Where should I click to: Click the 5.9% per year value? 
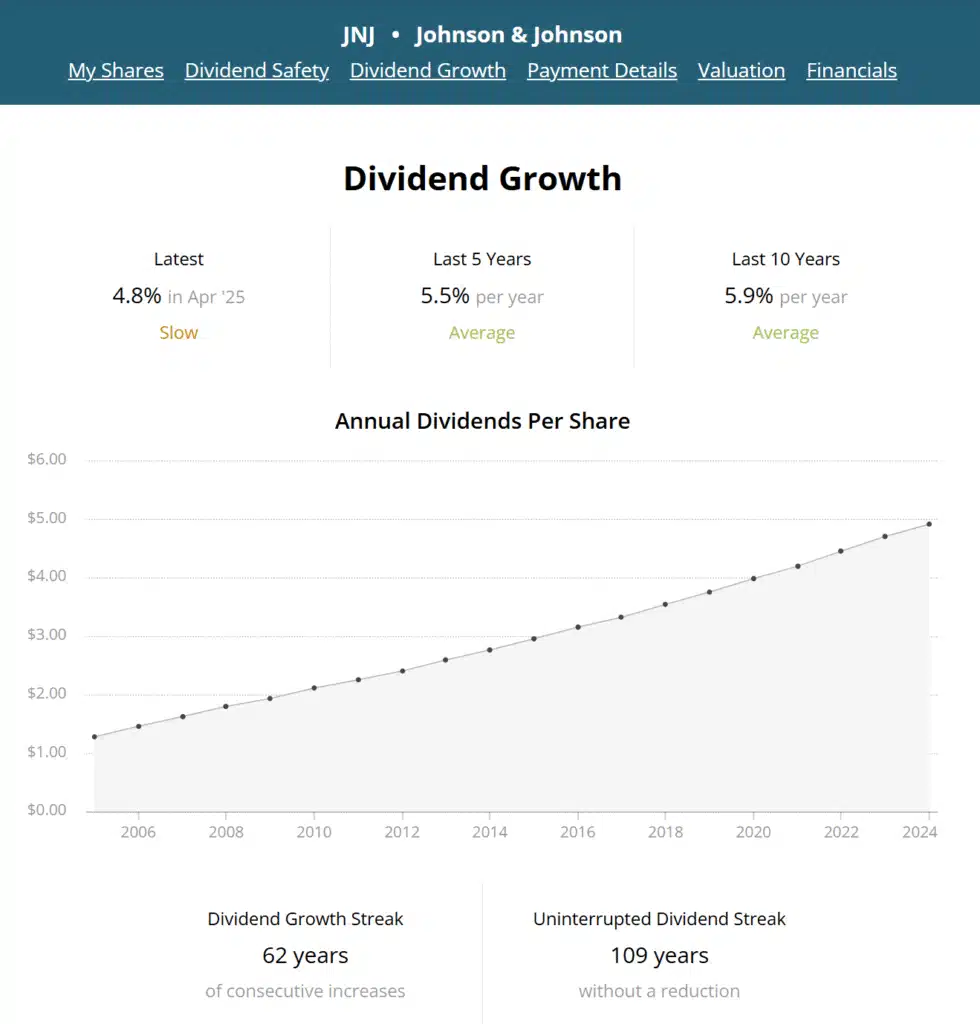[x=785, y=296]
